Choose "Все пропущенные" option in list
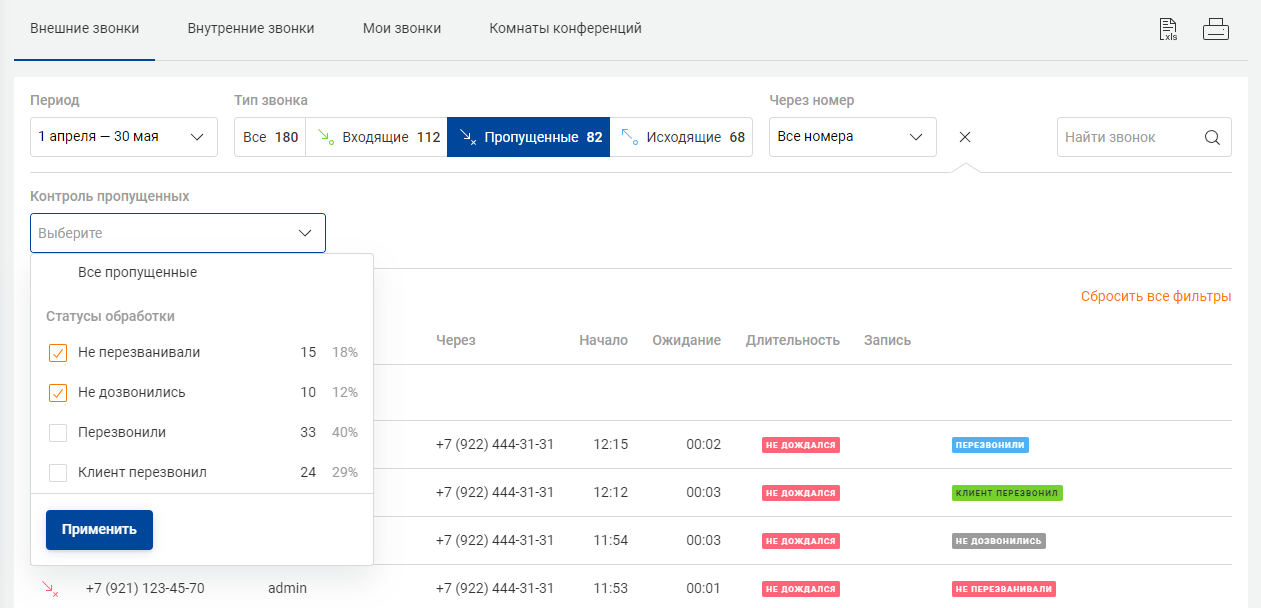The image size is (1261, 608). coord(137,272)
